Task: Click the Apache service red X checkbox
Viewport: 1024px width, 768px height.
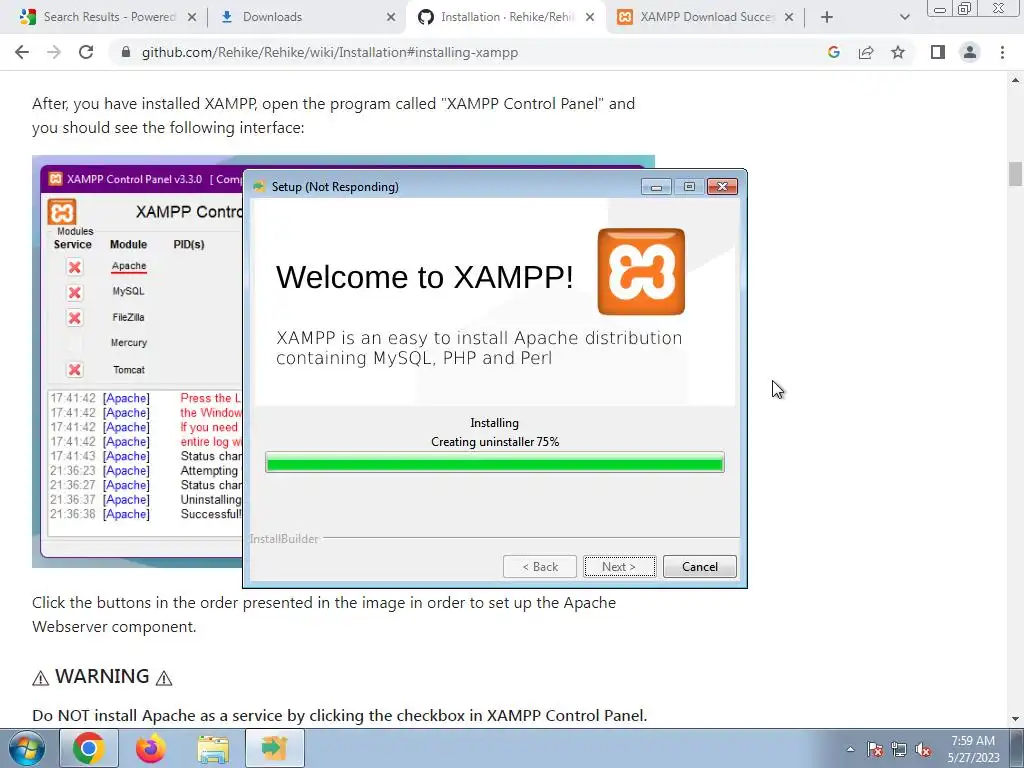Action: click(x=74, y=267)
